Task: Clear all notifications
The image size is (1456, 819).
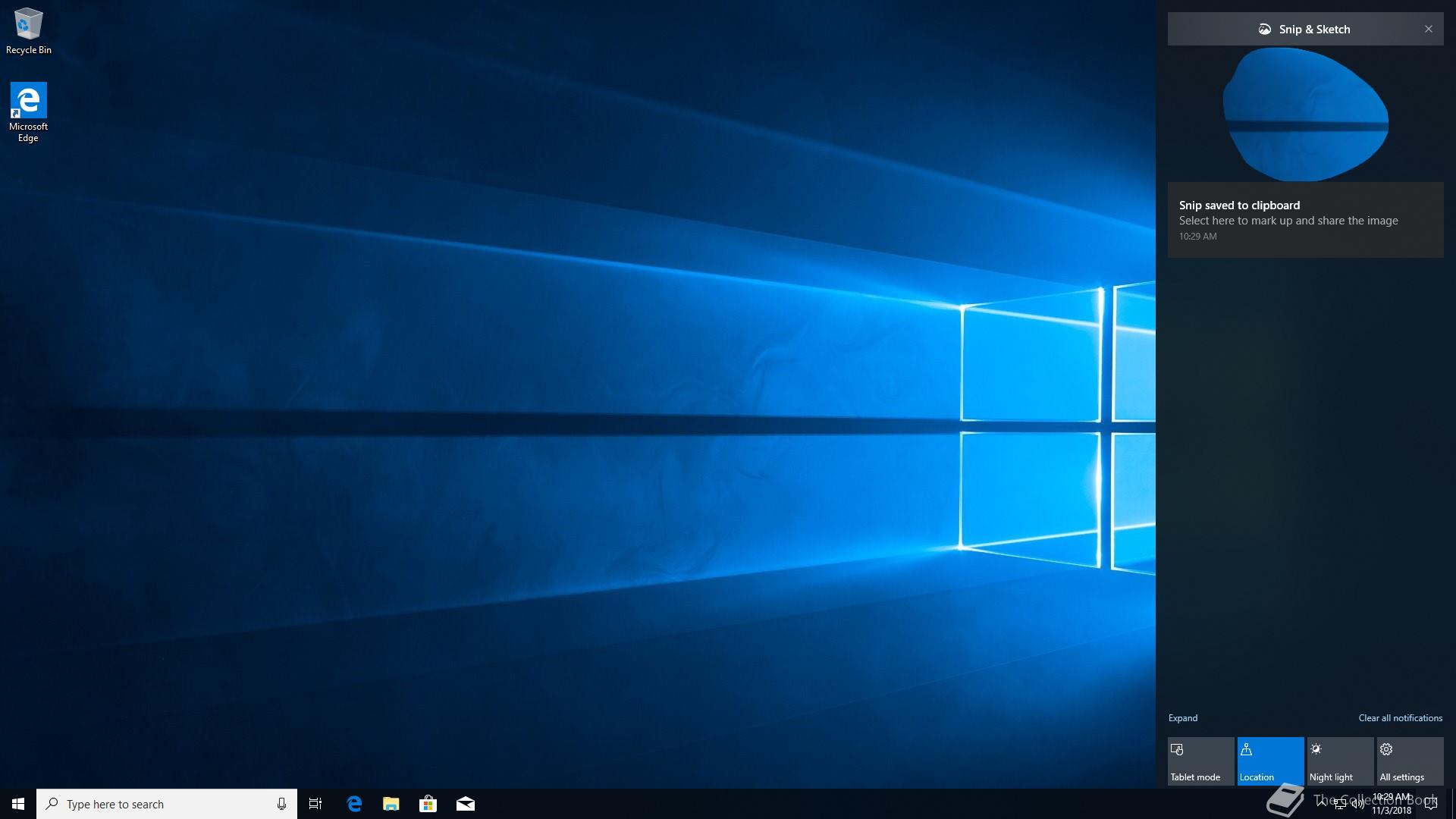Action: (x=1401, y=718)
